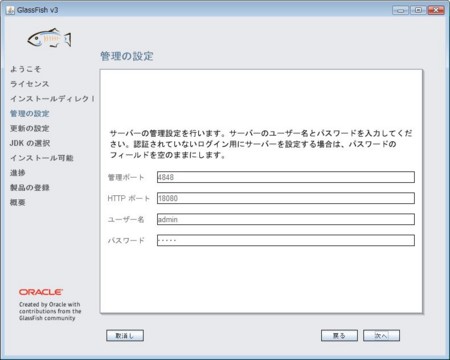Viewport: 450px width, 360px height.
Task: Select the JDK の選択 step
Action: [30, 143]
